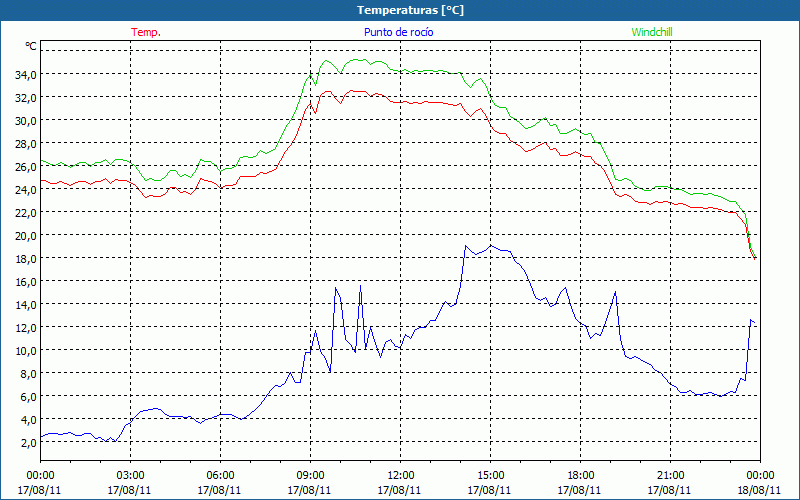Click the Punto de rocío legend label

click(398, 32)
